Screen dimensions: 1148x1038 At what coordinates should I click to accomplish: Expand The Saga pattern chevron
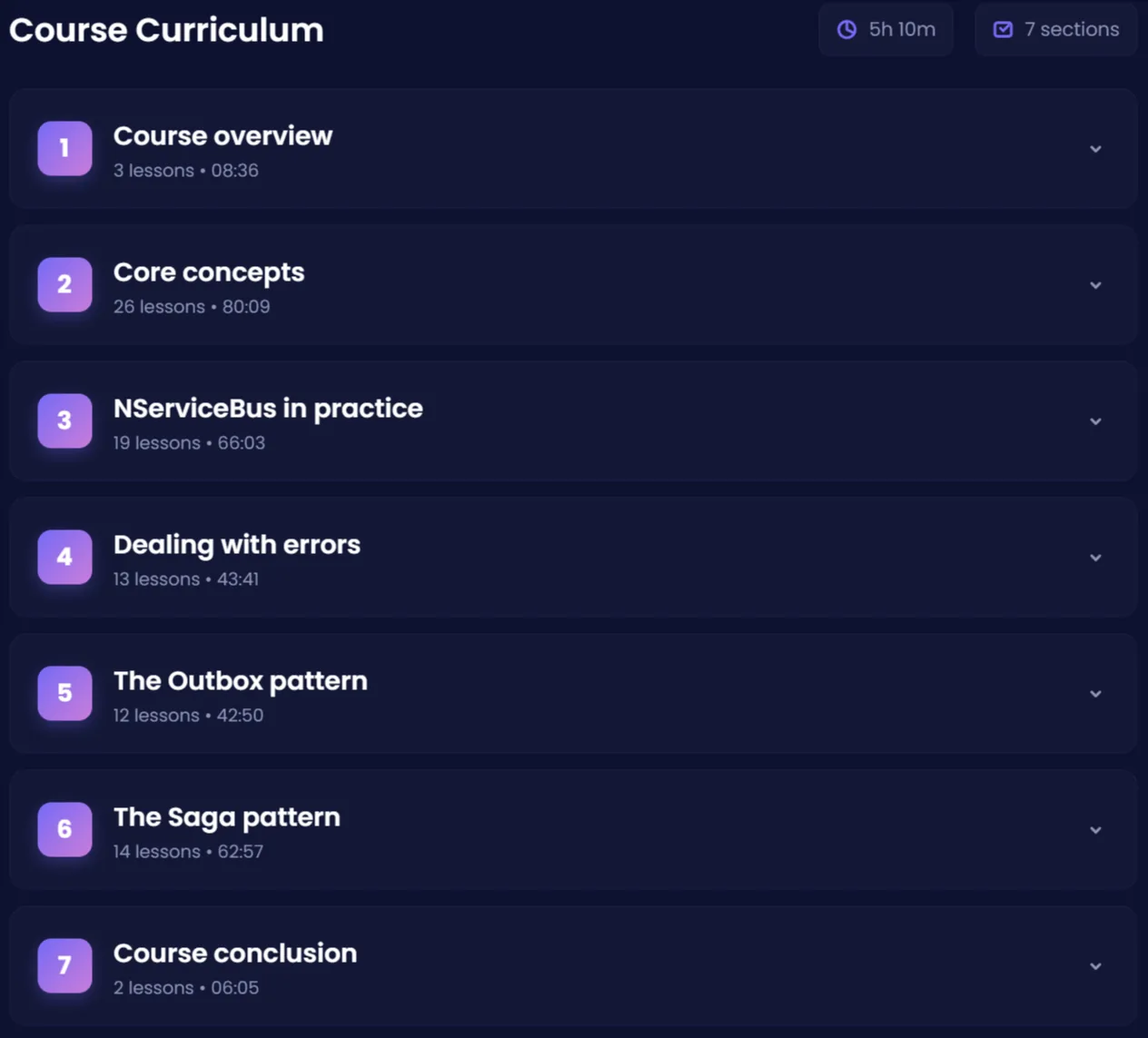point(1095,830)
